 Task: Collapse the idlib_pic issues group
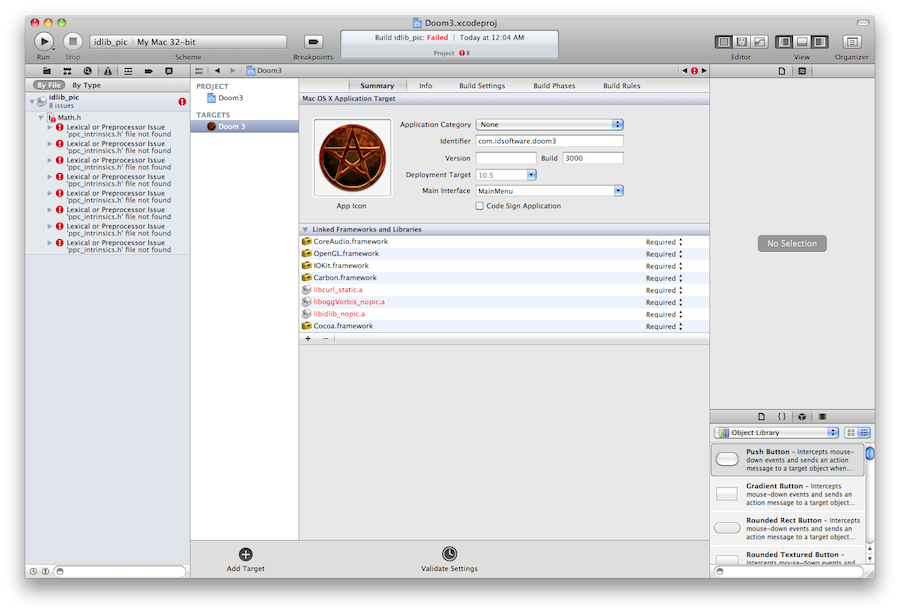(32, 102)
